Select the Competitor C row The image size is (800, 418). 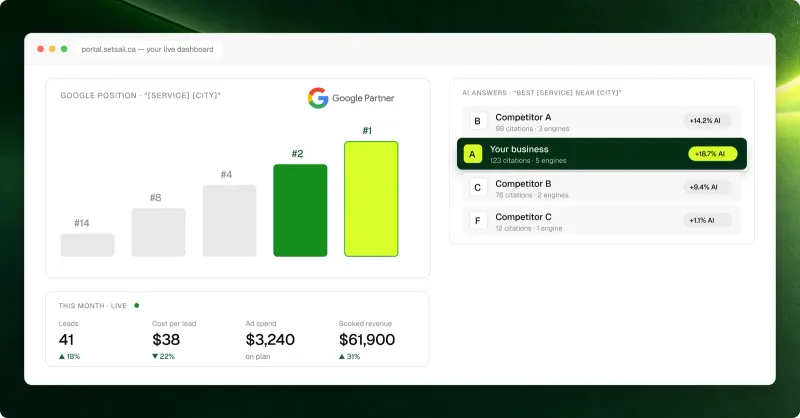[602, 221]
